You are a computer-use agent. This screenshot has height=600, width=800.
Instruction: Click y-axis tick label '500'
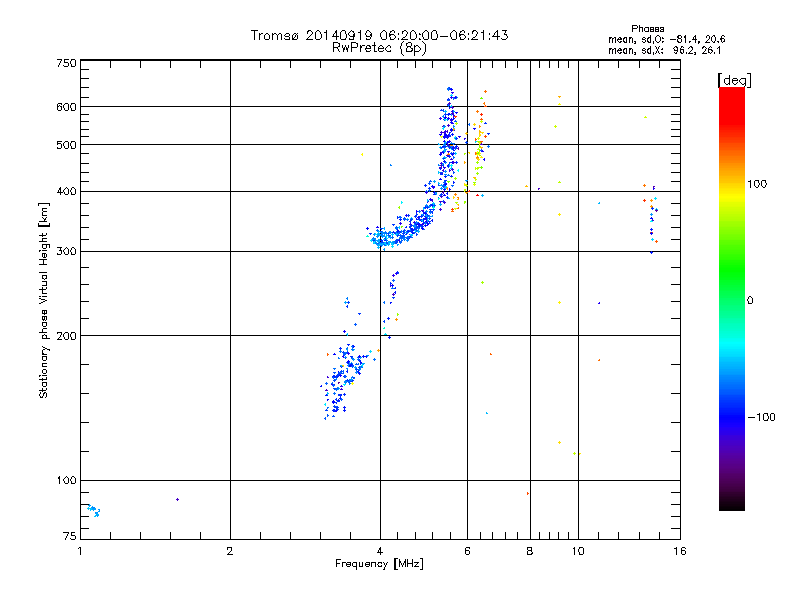(x=66, y=145)
